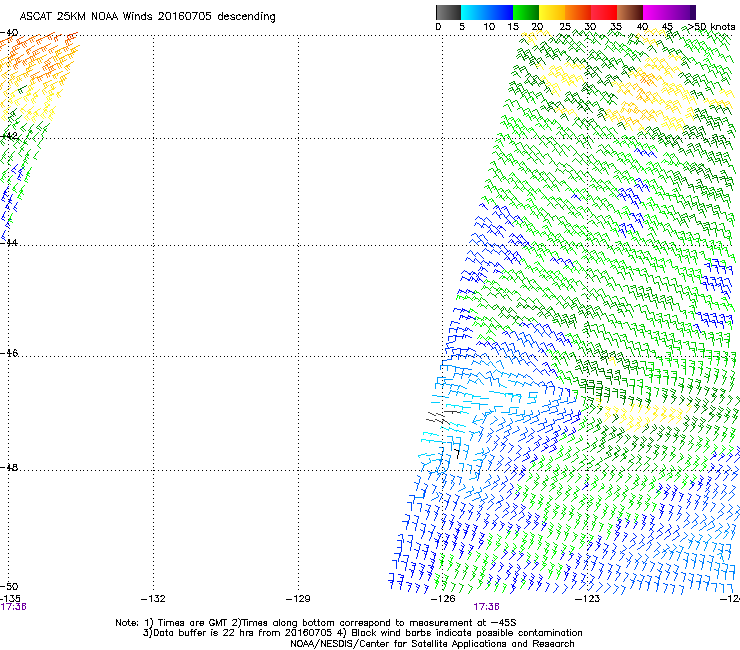The image size is (740, 650).
Task: Click the -46 latitude axis label
Action: (9, 353)
